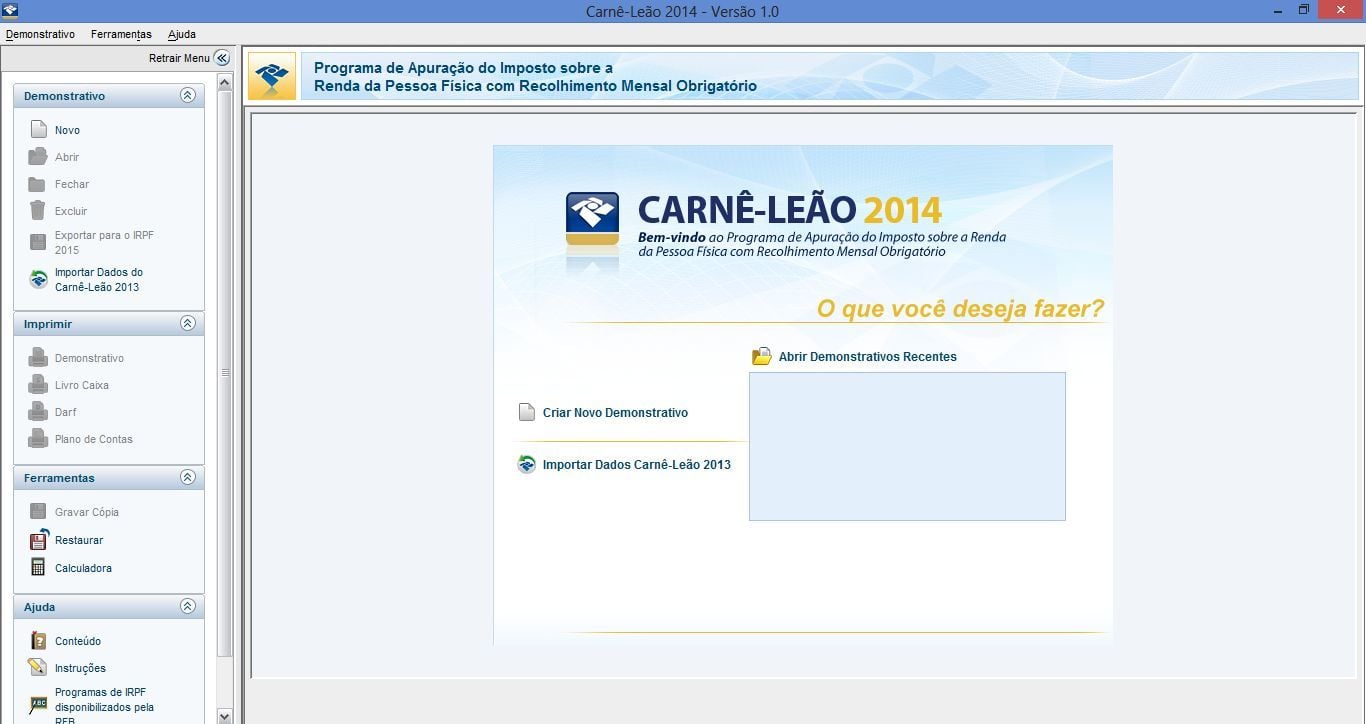The width and height of the screenshot is (1366, 724).
Task: Click the Gravar Cópia diskette icon
Action: pyautogui.click(x=38, y=511)
